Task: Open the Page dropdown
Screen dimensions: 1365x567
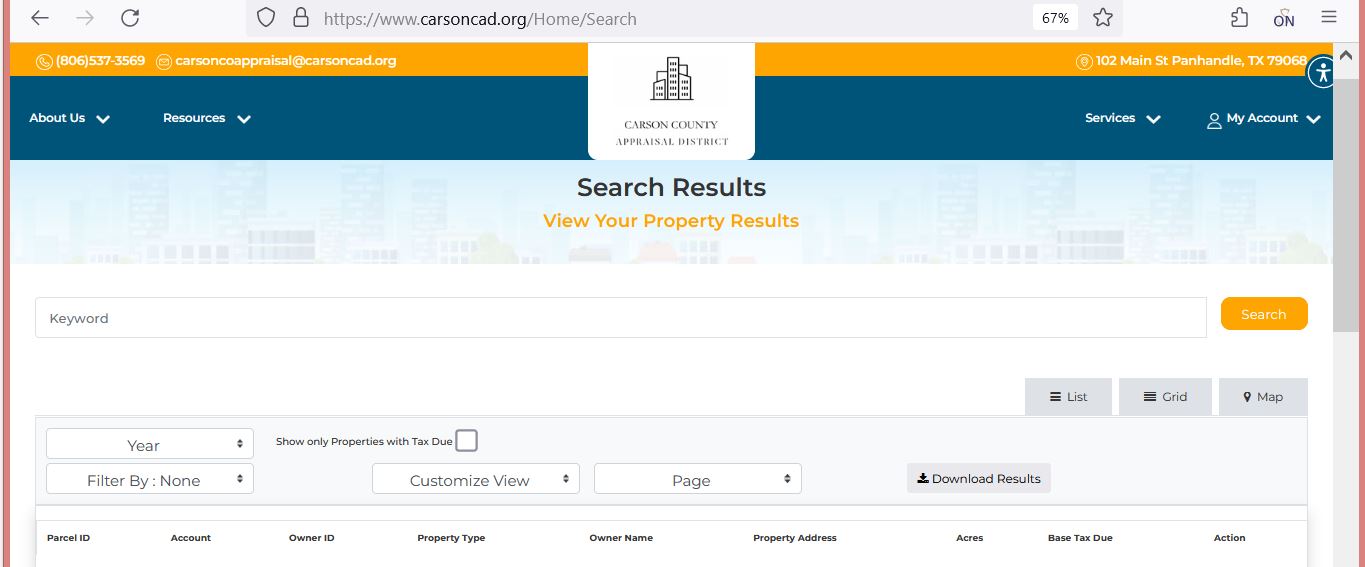Action: point(698,480)
